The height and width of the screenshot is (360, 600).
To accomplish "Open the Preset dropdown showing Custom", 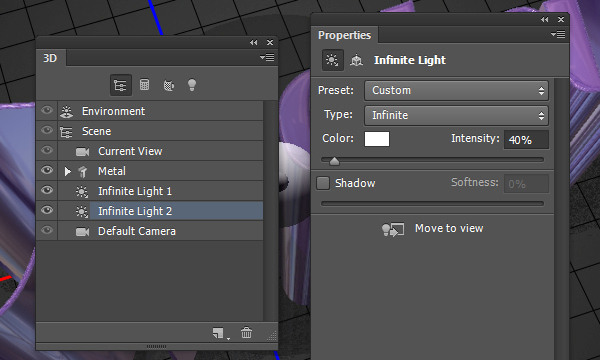I will click(456, 90).
